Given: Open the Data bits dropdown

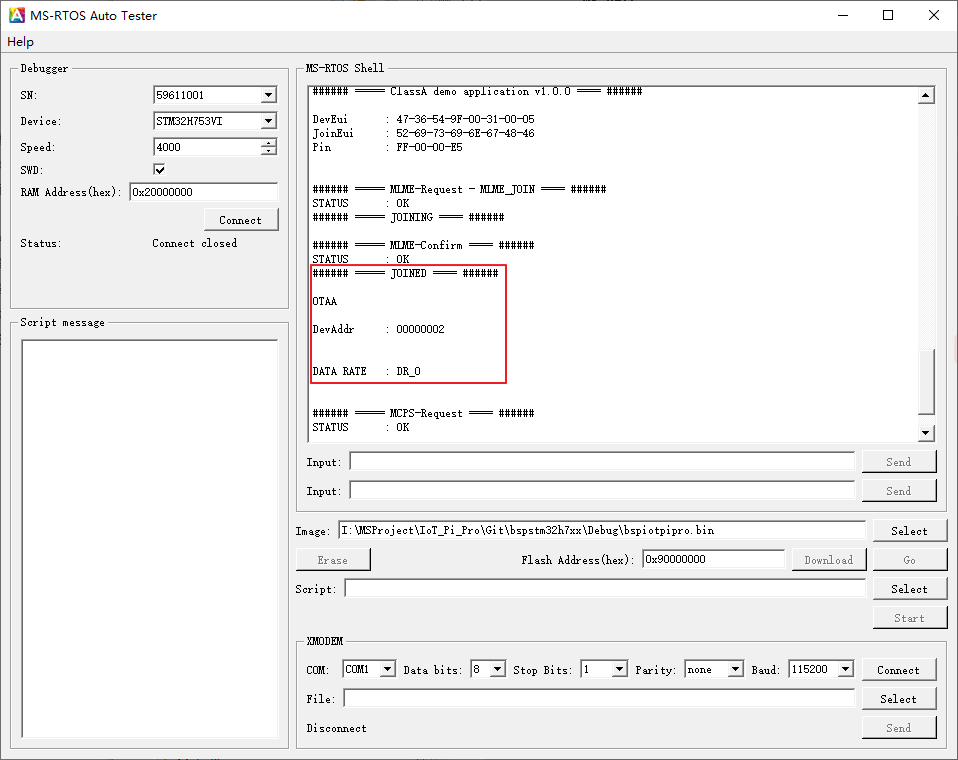Looking at the screenshot, I should pos(497,670).
